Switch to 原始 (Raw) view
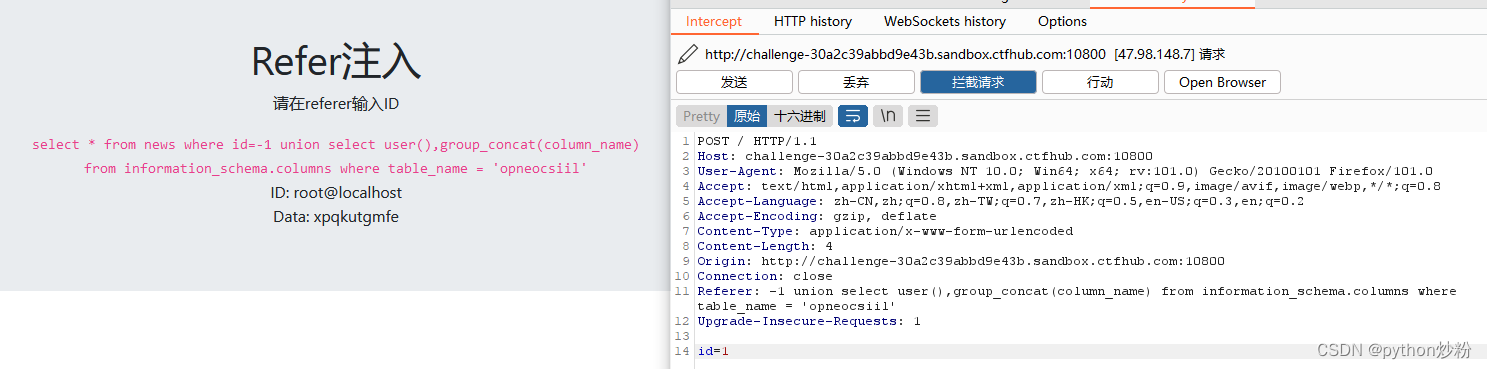The height and width of the screenshot is (369, 1487). 747,116
